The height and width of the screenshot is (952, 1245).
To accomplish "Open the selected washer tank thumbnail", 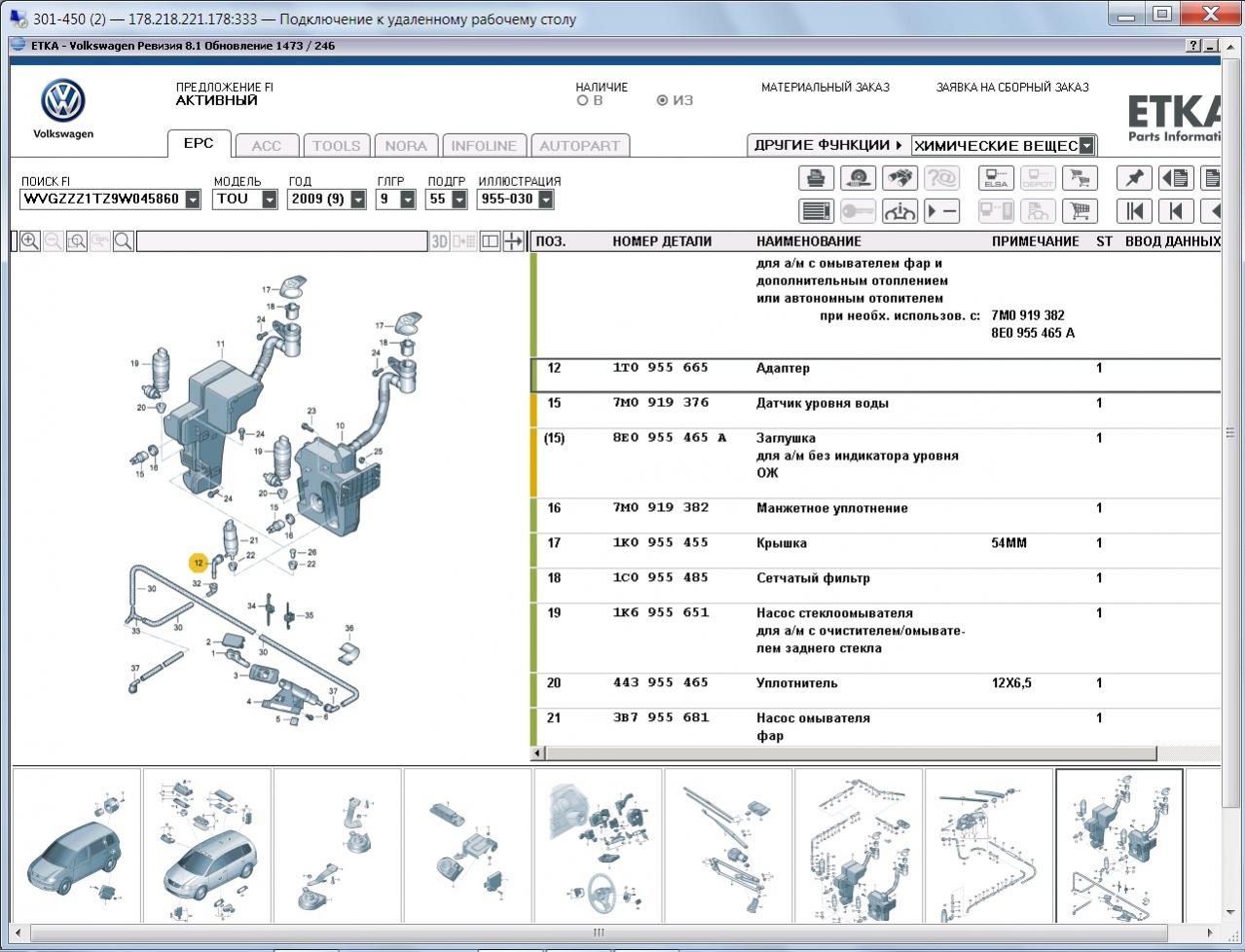I will [x=1119, y=846].
